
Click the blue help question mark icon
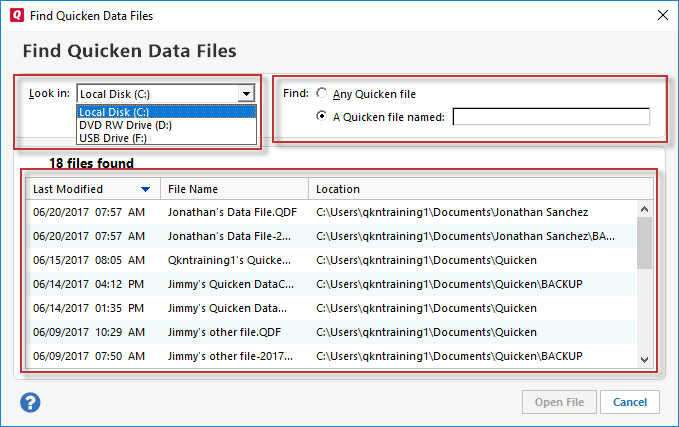click(x=30, y=402)
